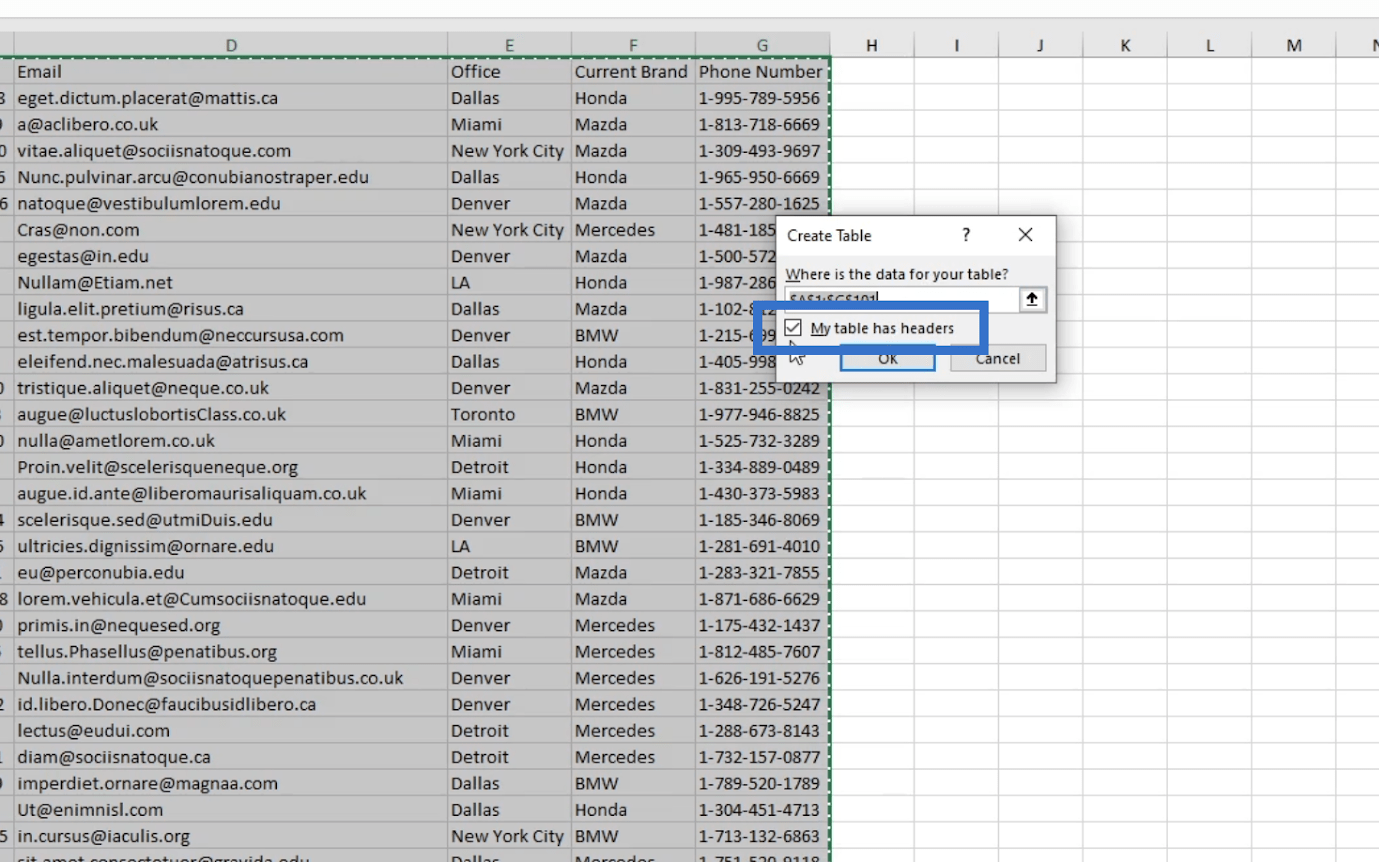Select phone number 1-309-493-9697
Viewport: 1379px width, 862px height.
(x=762, y=151)
